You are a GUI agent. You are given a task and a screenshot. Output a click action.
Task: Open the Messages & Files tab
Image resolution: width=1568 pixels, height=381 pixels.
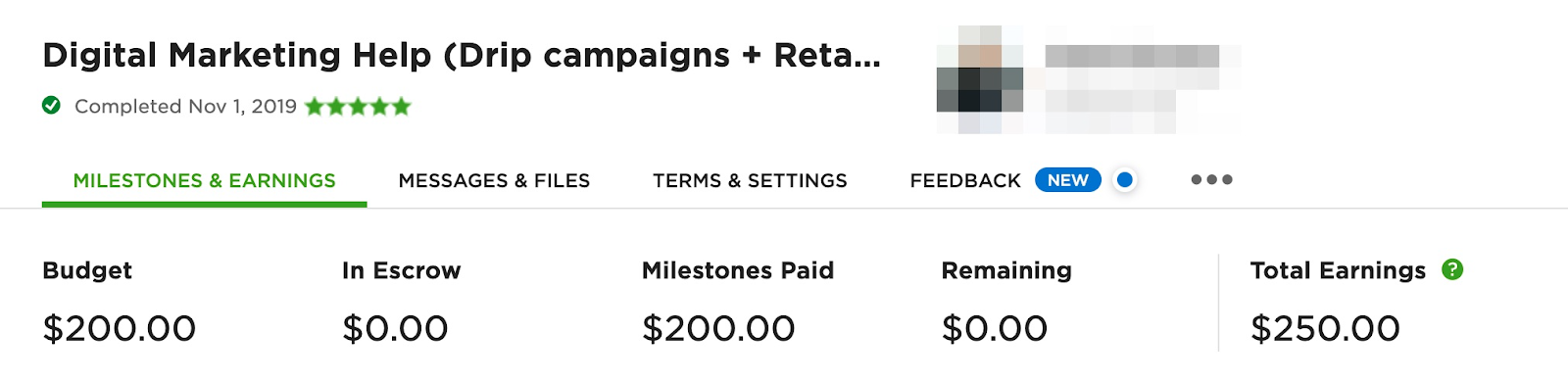pyautogui.click(x=494, y=180)
